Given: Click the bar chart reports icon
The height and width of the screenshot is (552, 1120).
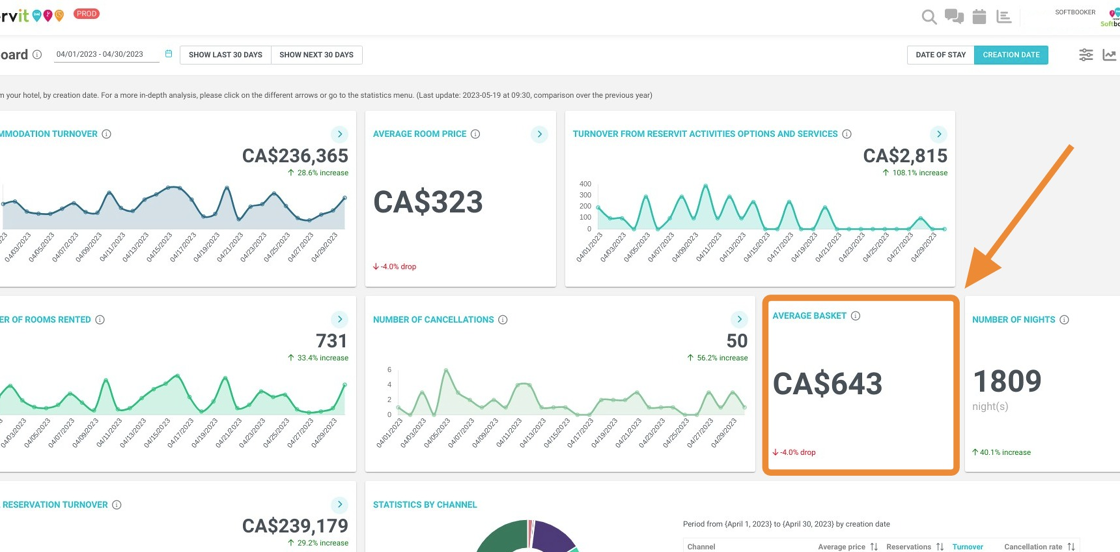Looking at the screenshot, I should [1004, 17].
